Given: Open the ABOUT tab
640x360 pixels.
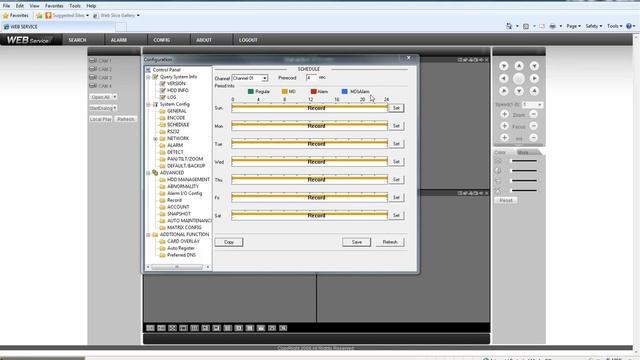Looking at the screenshot, I should point(204,40).
